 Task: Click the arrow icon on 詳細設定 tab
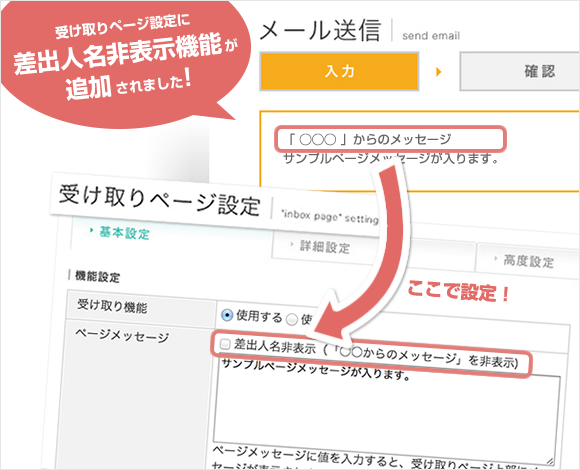click(x=291, y=244)
